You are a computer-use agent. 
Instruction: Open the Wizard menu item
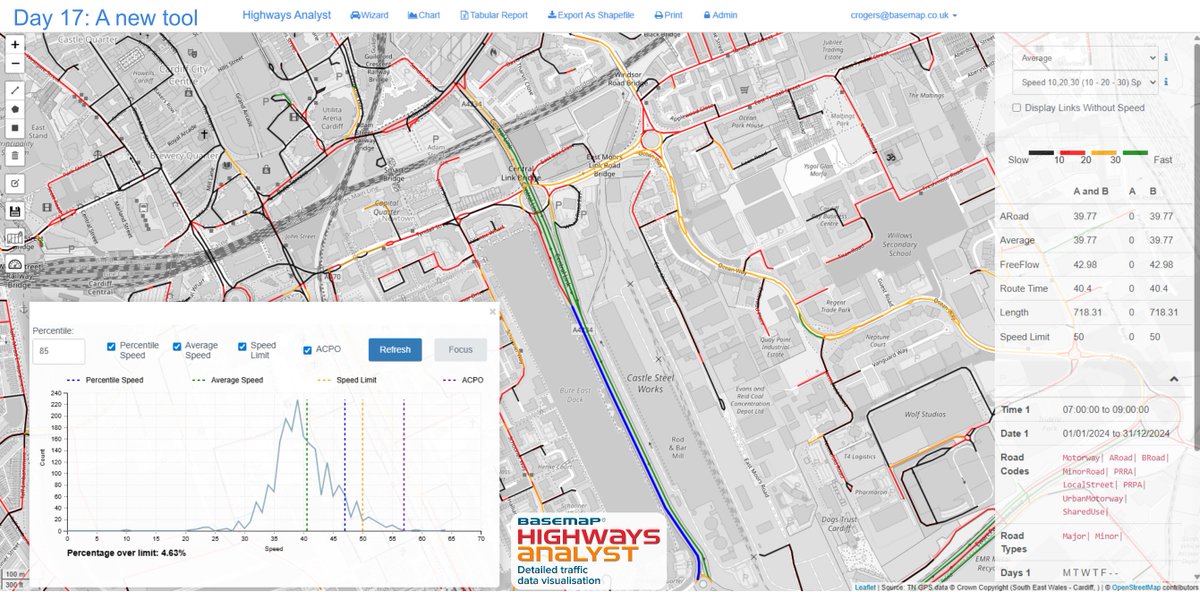click(369, 16)
